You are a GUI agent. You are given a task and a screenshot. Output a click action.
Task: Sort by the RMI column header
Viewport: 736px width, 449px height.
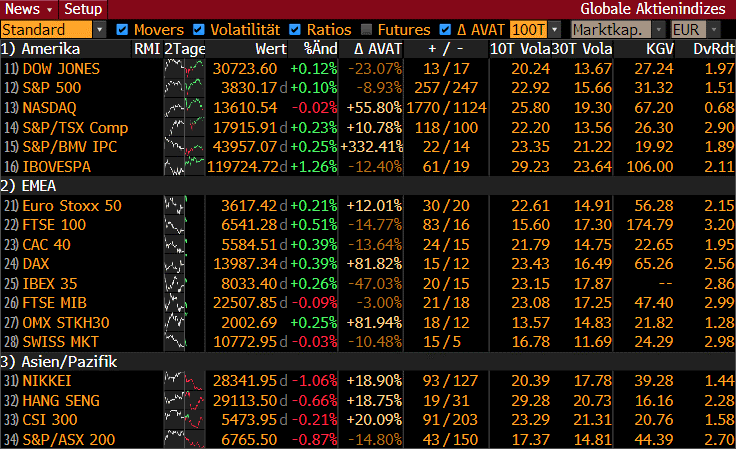click(x=147, y=49)
